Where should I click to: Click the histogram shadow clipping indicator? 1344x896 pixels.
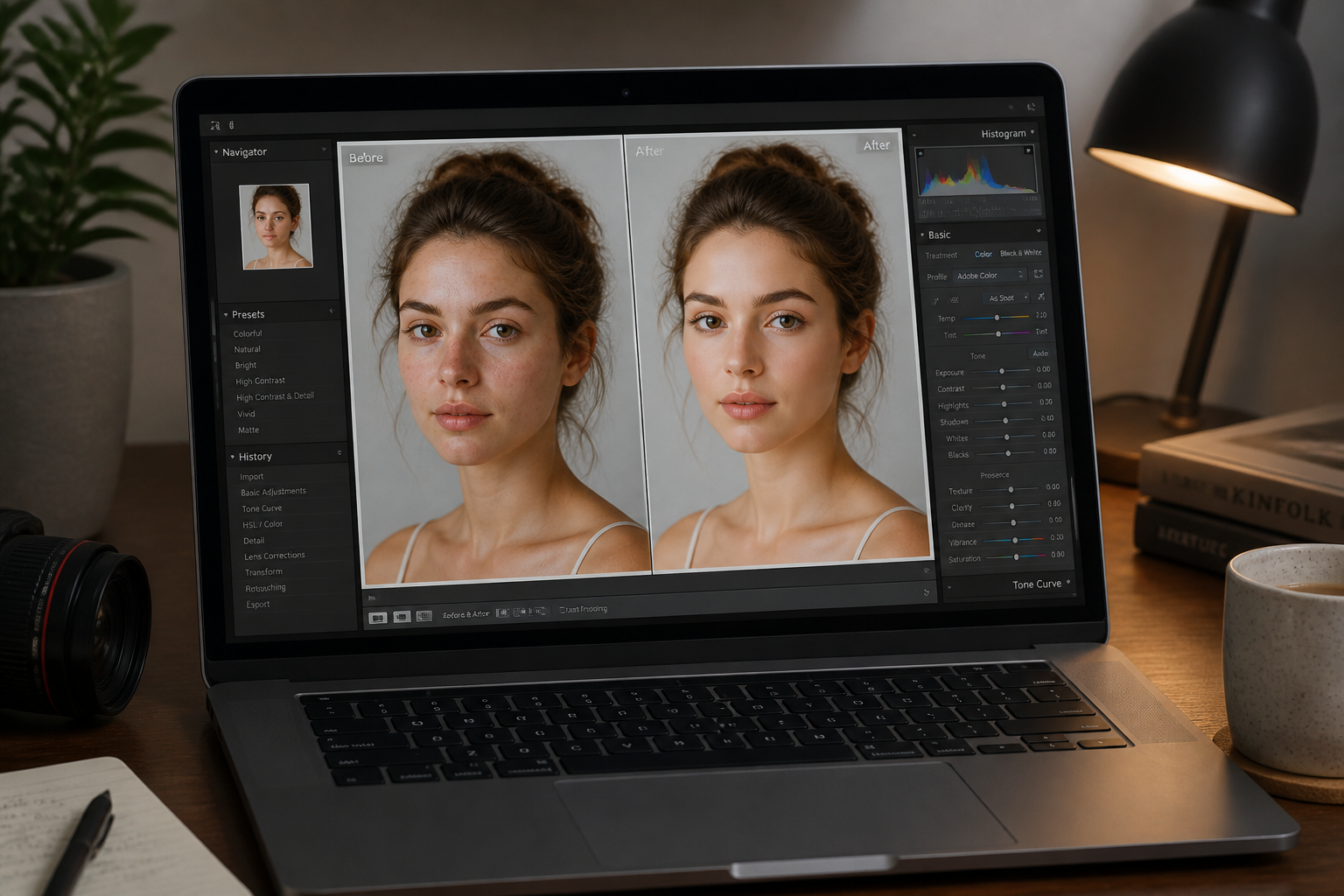[x=920, y=154]
